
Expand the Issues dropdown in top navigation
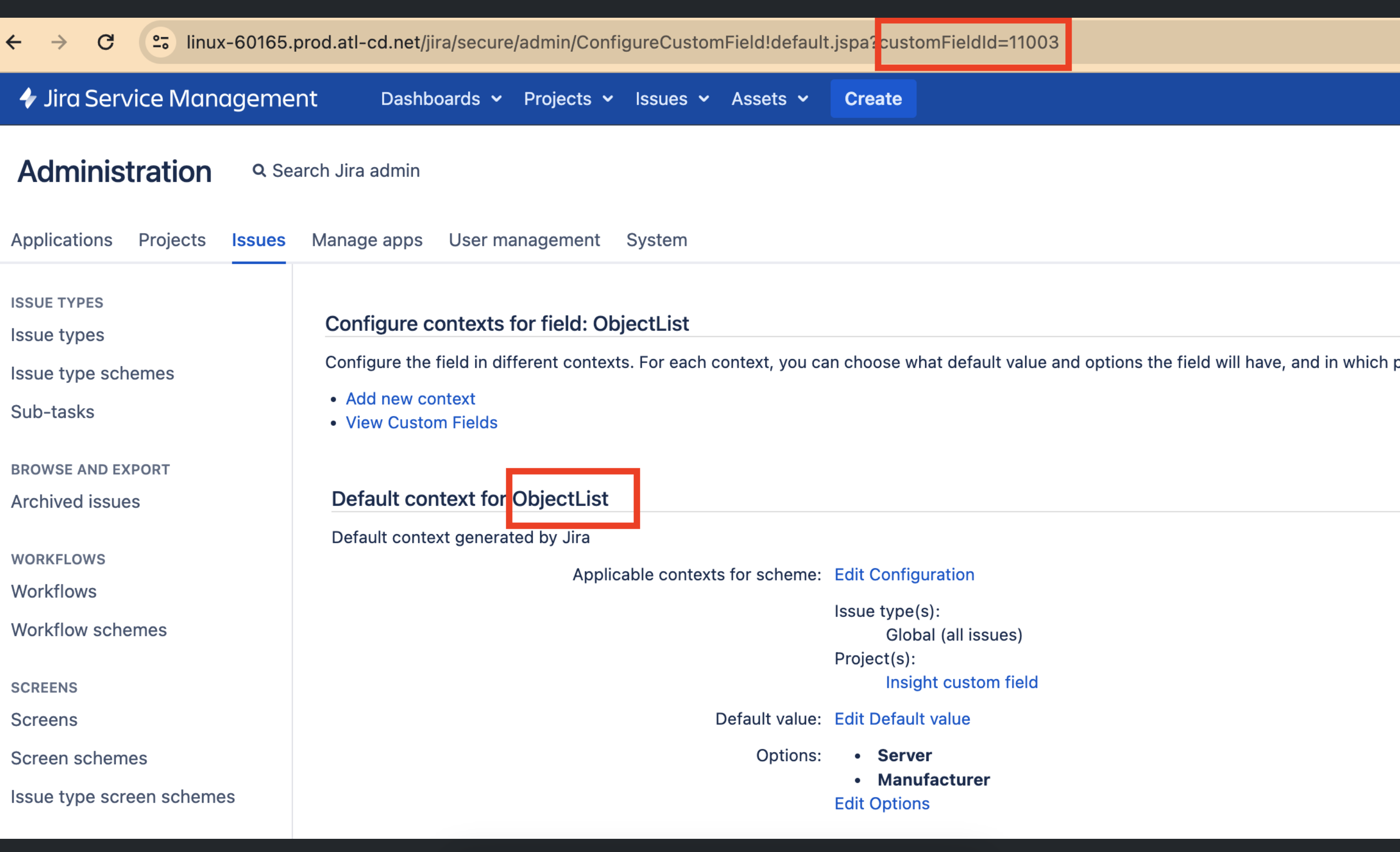(x=672, y=99)
